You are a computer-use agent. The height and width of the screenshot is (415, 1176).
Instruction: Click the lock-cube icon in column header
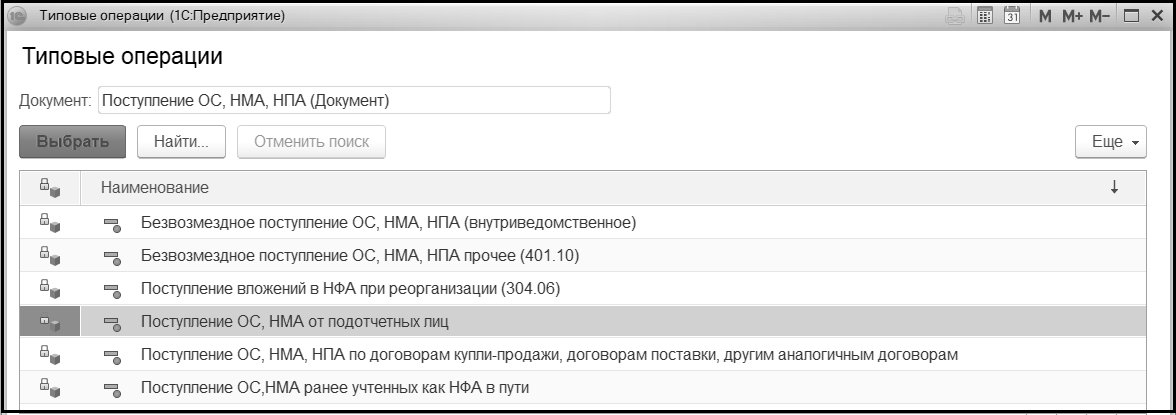coord(49,187)
